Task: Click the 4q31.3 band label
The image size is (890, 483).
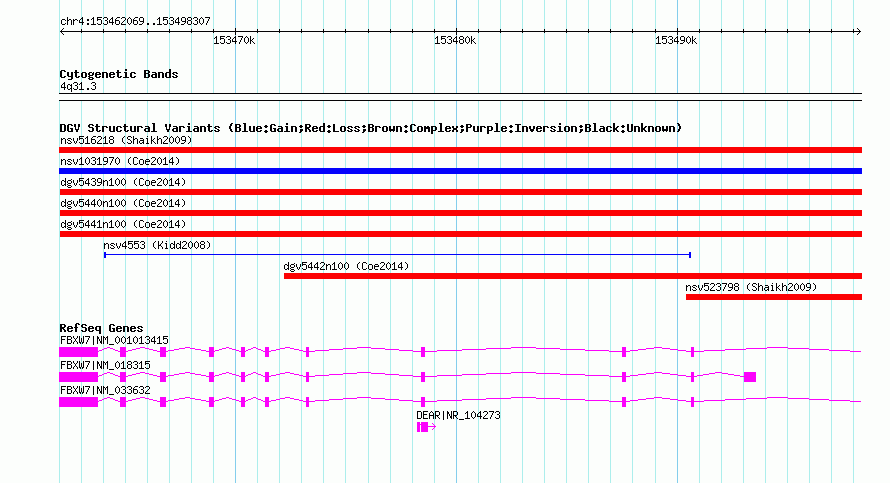Action: [x=78, y=86]
